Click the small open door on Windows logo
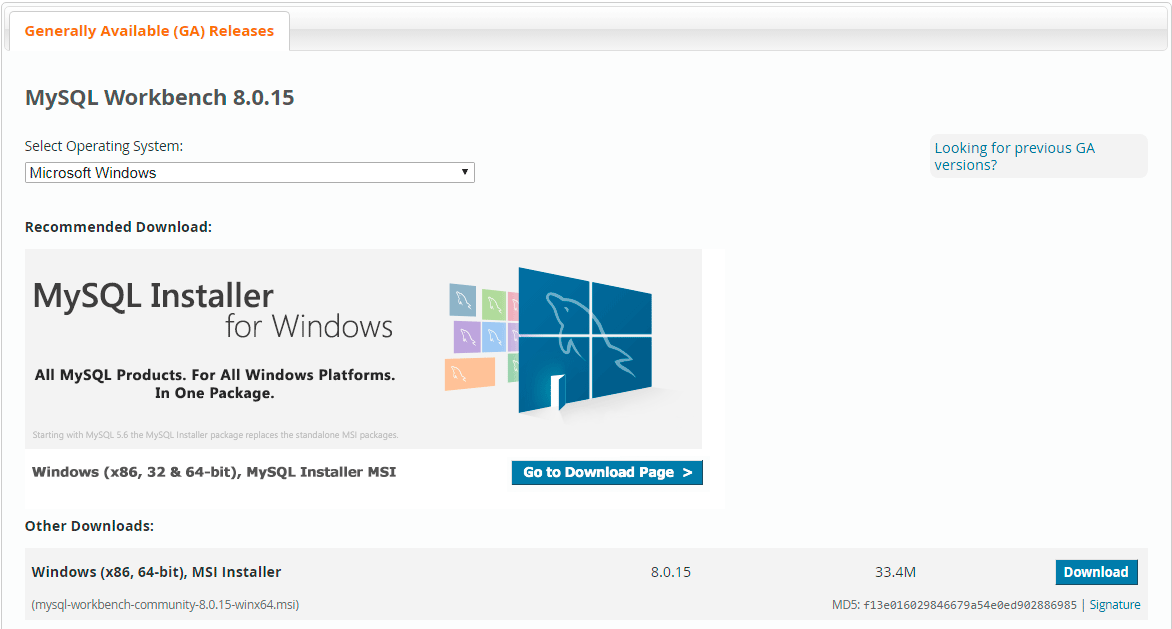 558,392
